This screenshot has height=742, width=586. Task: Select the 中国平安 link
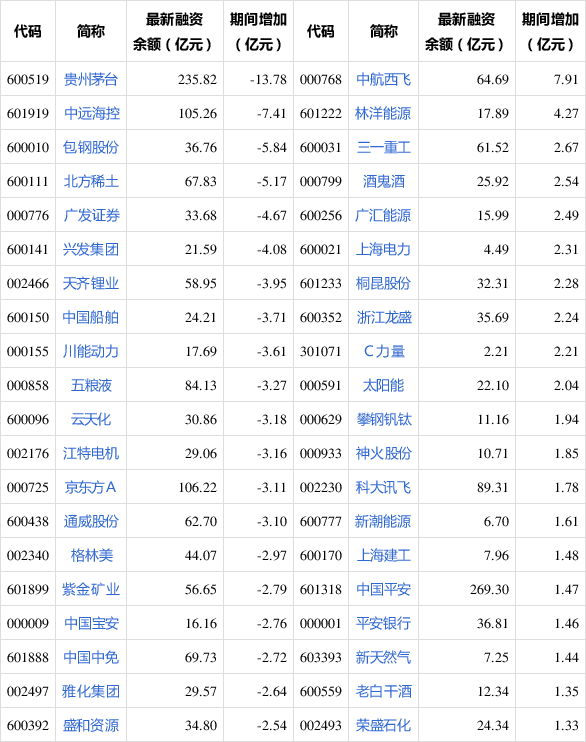(383, 589)
